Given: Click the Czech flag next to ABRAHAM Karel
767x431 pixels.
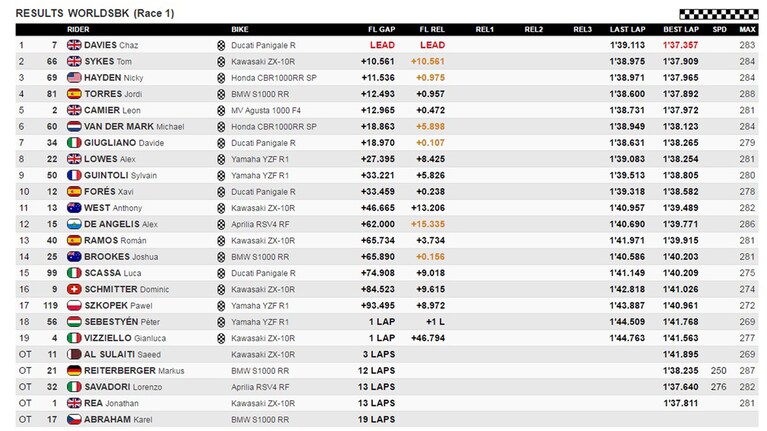Looking at the screenshot, I should click(74, 419).
